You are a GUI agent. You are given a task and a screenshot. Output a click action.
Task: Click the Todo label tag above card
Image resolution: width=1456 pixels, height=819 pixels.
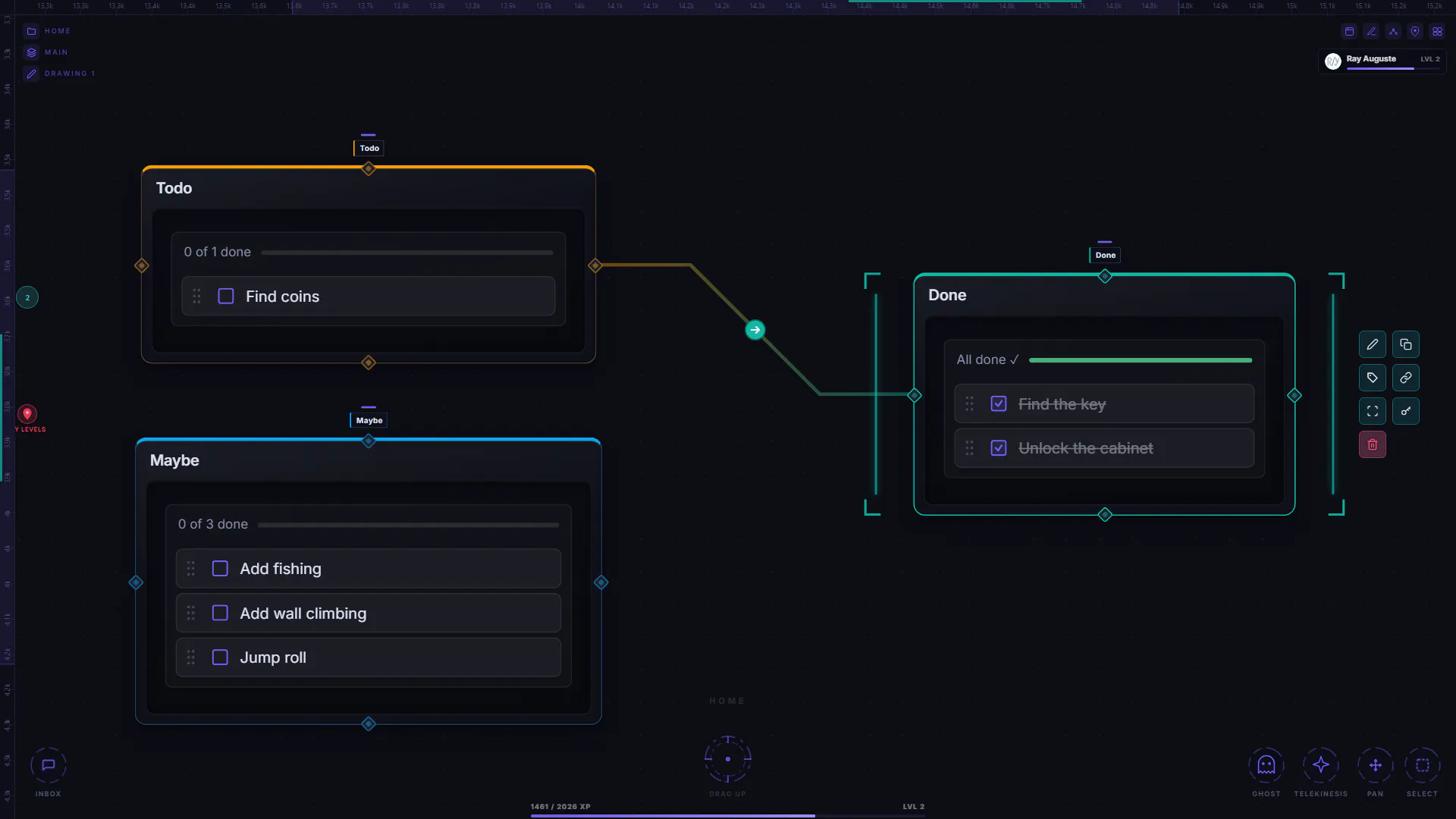coord(369,148)
